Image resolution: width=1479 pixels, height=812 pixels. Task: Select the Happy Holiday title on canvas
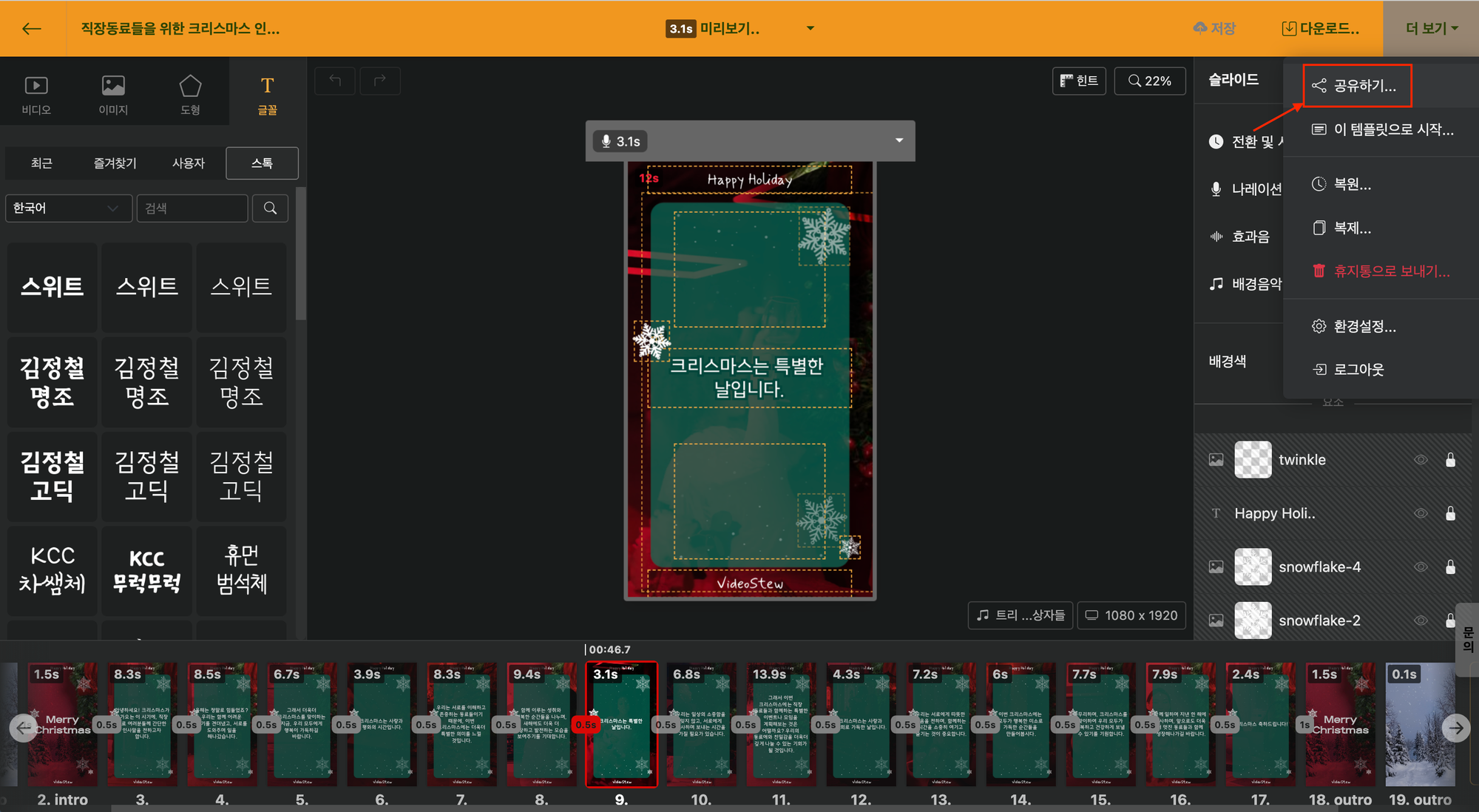(749, 180)
